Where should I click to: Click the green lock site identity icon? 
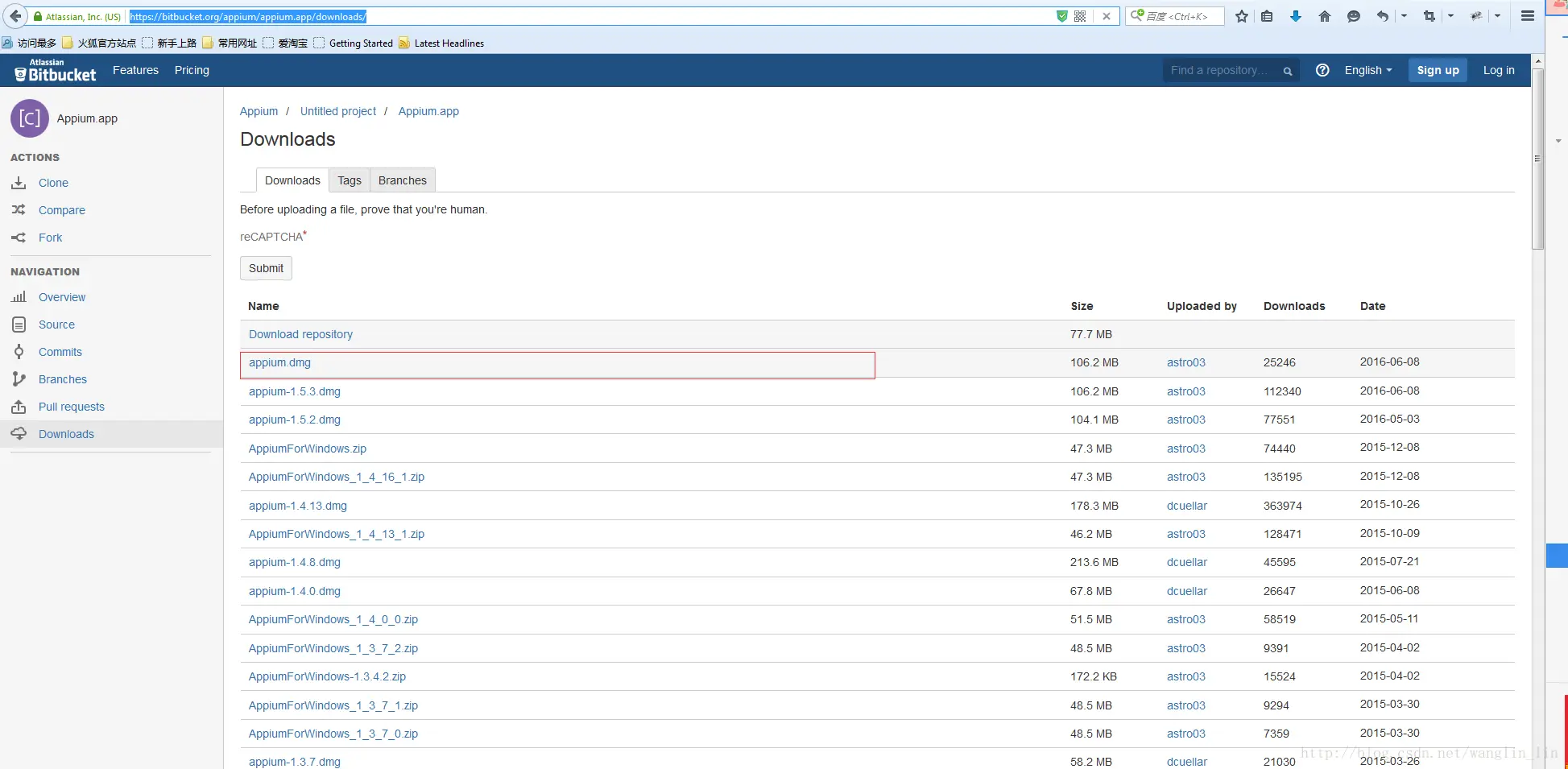click(x=37, y=16)
